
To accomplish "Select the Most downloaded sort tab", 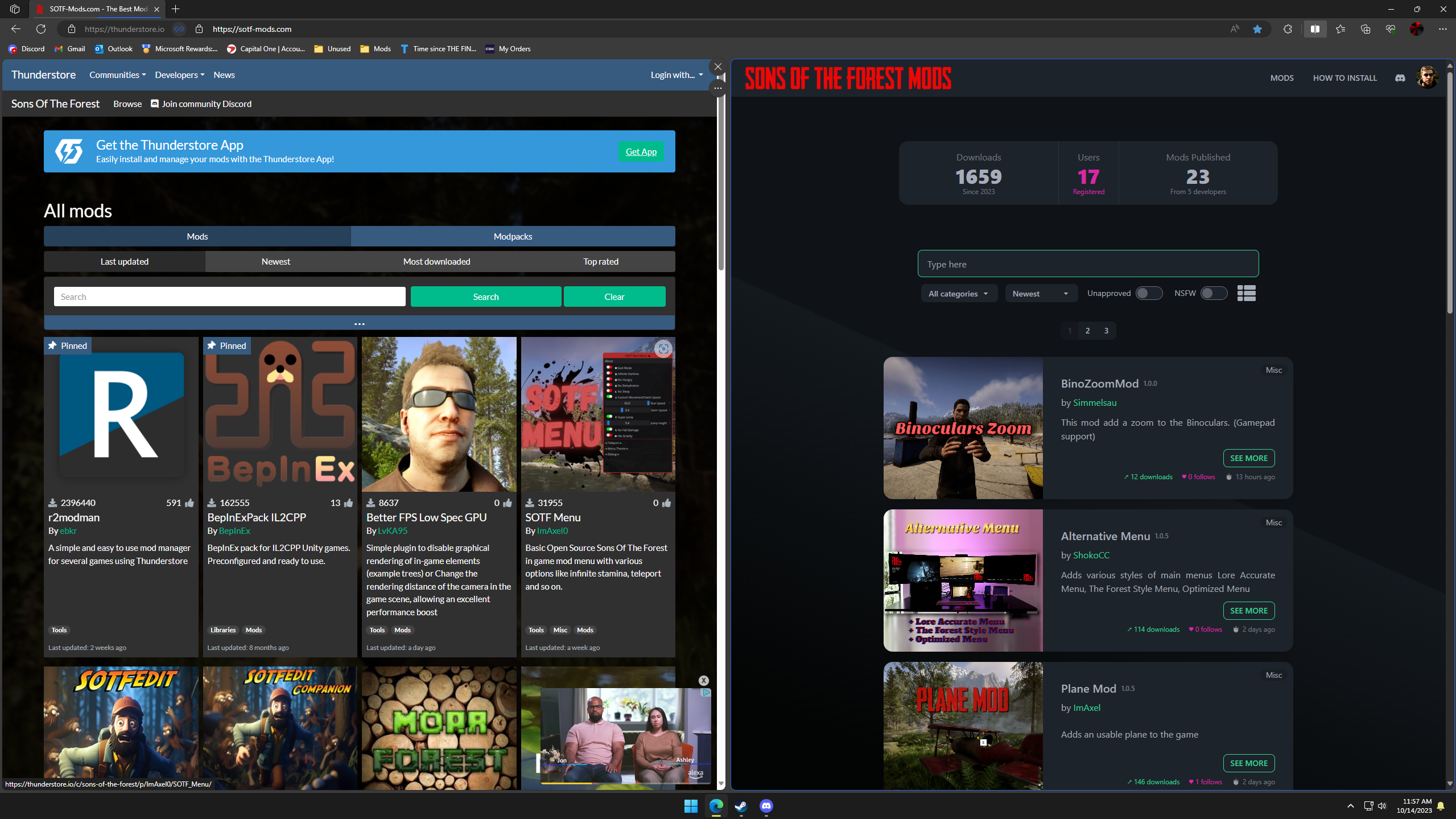I will (x=436, y=261).
